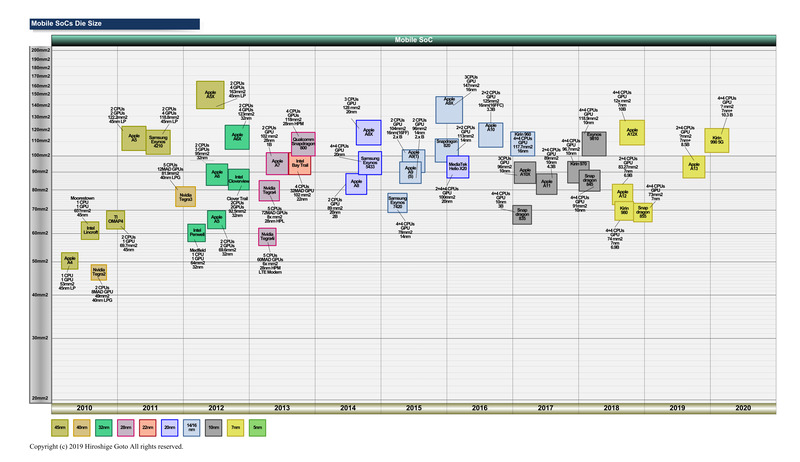The image size is (800, 462).
Task: Click the 30mm2 axis label
Action: tap(40, 338)
